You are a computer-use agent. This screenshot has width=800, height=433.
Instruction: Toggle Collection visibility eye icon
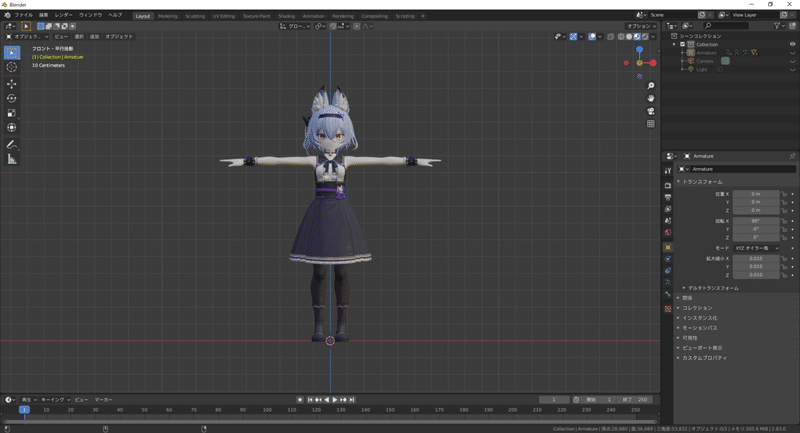coord(792,44)
